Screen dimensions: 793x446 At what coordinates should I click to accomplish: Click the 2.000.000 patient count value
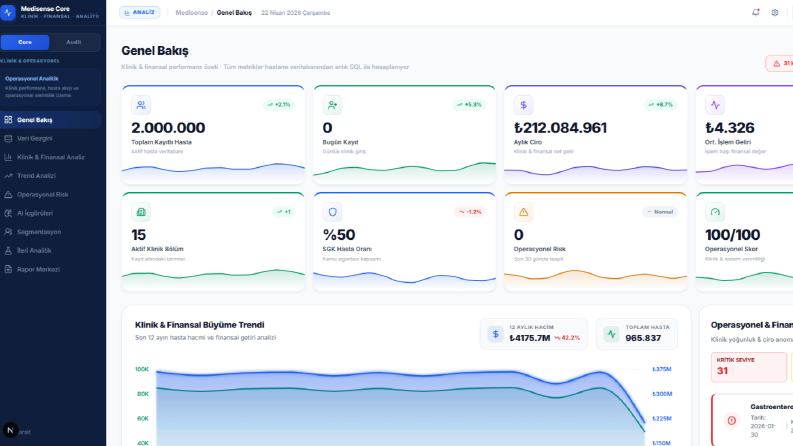(168, 128)
